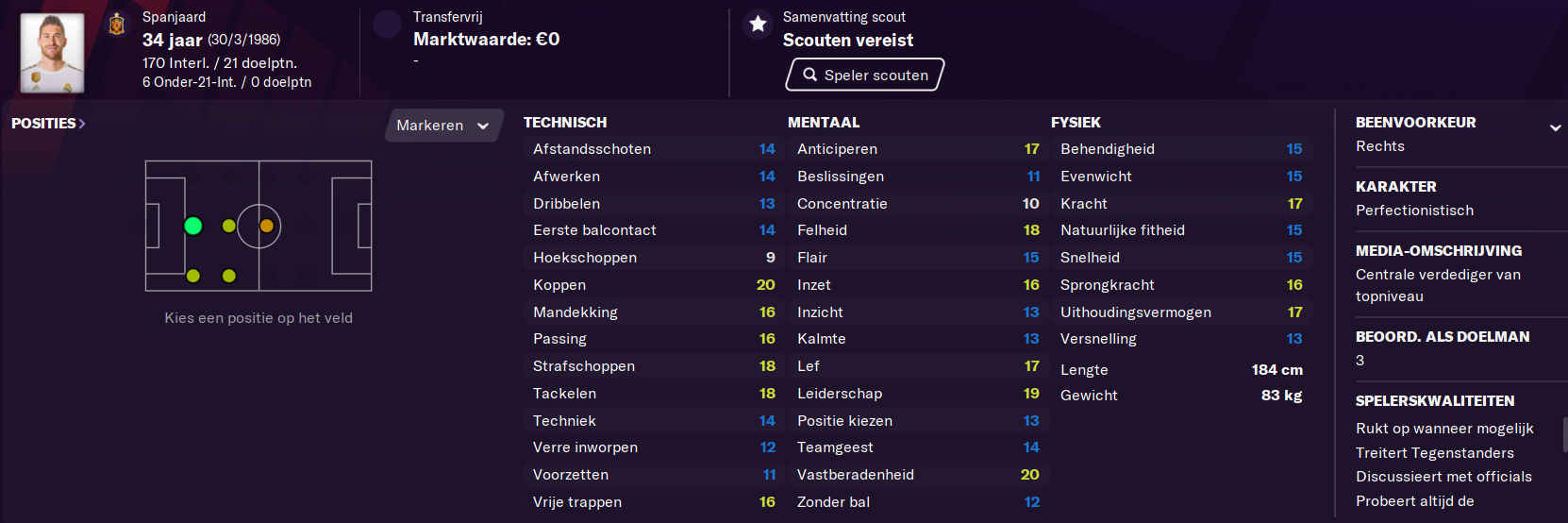1568x523 pixels.
Task: Select the lower right yellow position dot
Action: [228, 276]
